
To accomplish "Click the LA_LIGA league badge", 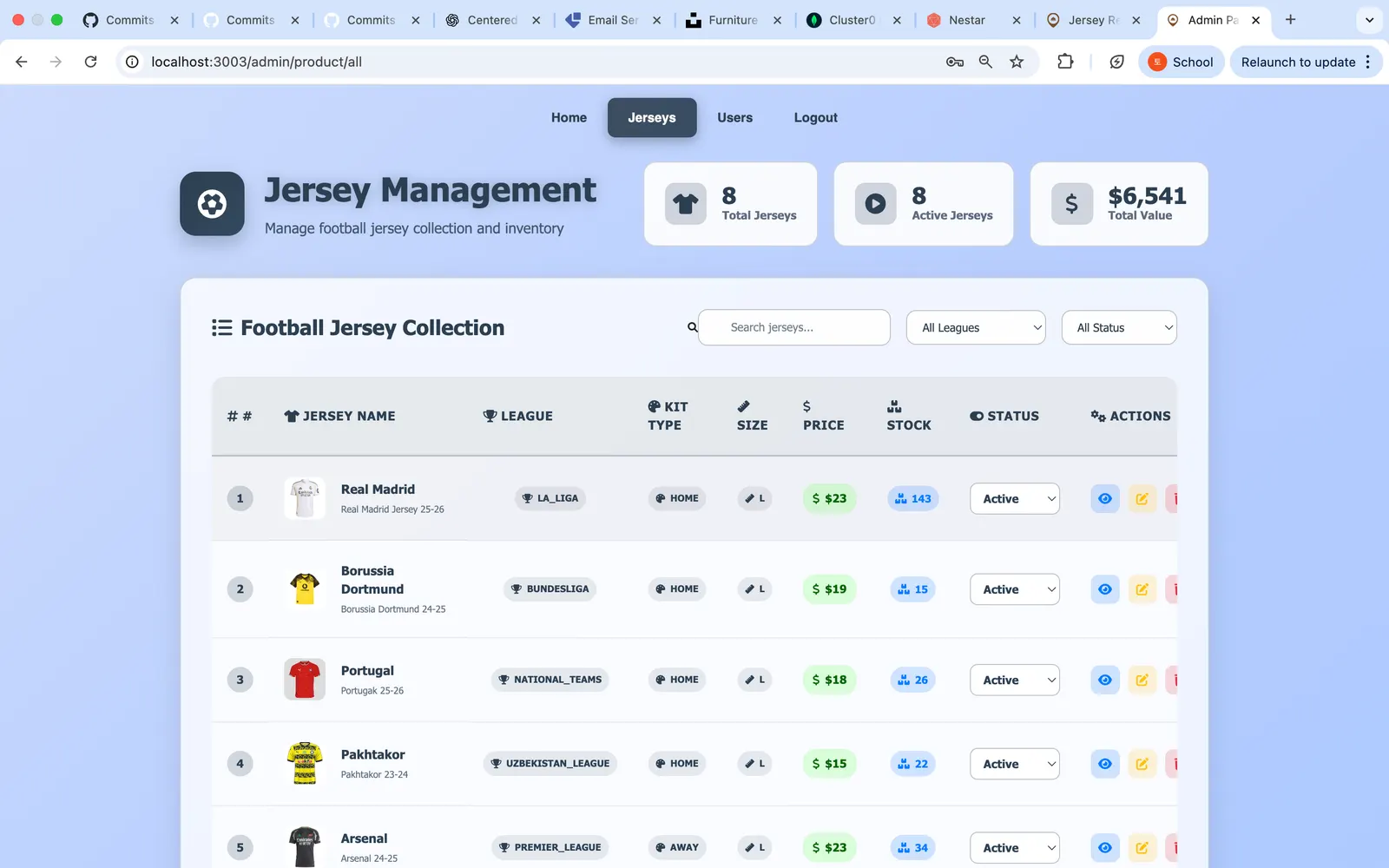I will click(550, 498).
